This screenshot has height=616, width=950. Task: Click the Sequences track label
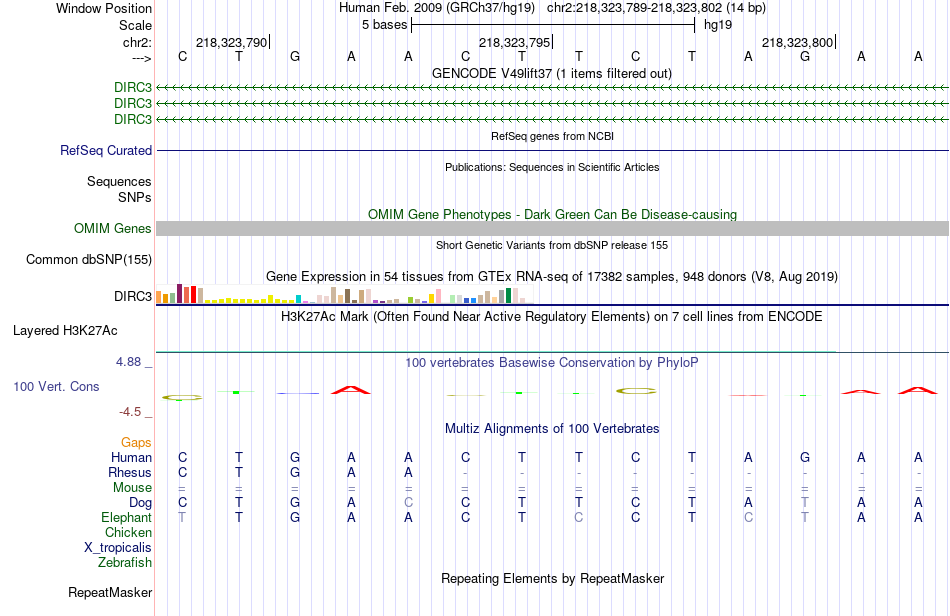119,181
